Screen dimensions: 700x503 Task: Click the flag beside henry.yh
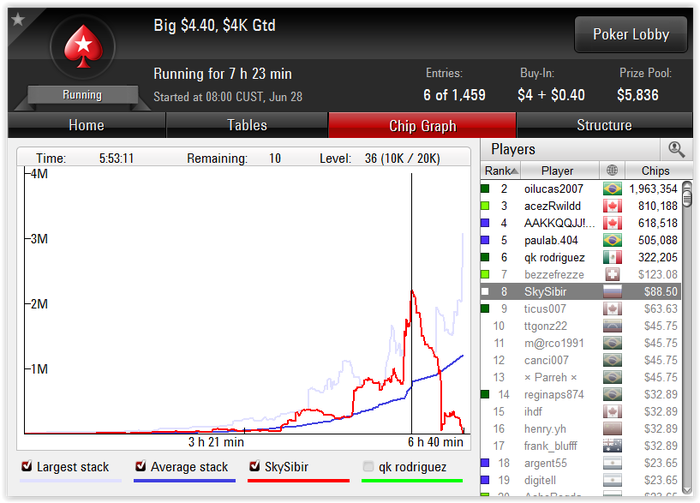[x=612, y=429]
